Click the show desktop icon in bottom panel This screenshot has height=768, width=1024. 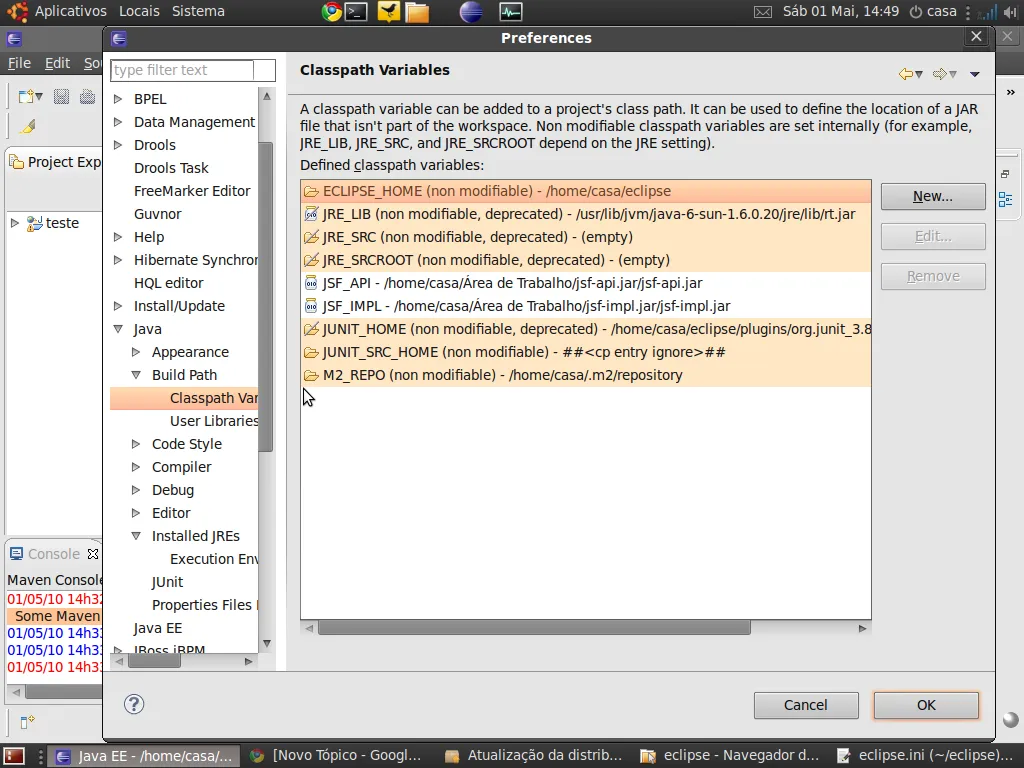click(x=14, y=756)
